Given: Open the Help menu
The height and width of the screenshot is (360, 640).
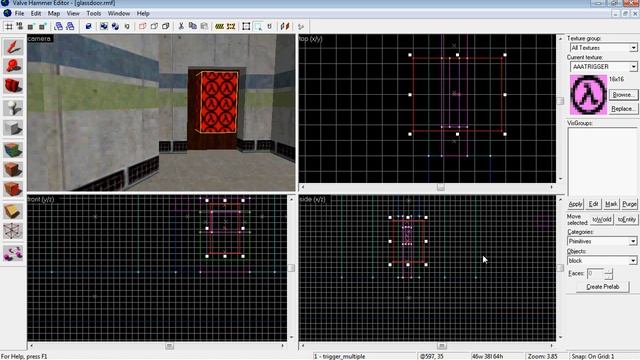Looking at the screenshot, I should click(143, 13).
